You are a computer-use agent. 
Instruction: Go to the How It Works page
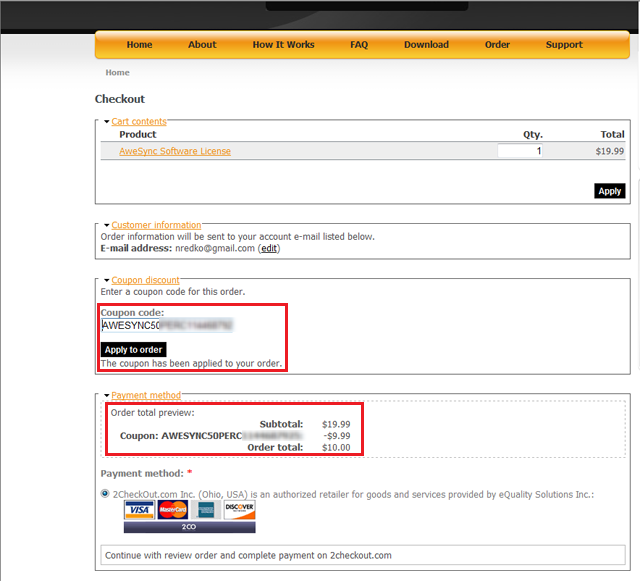pos(283,45)
